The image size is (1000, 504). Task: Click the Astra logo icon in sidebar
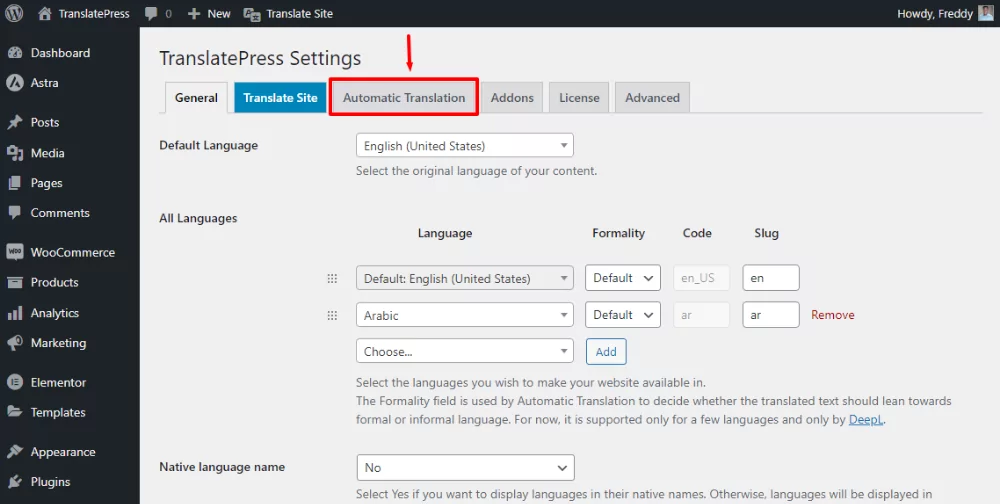(15, 82)
